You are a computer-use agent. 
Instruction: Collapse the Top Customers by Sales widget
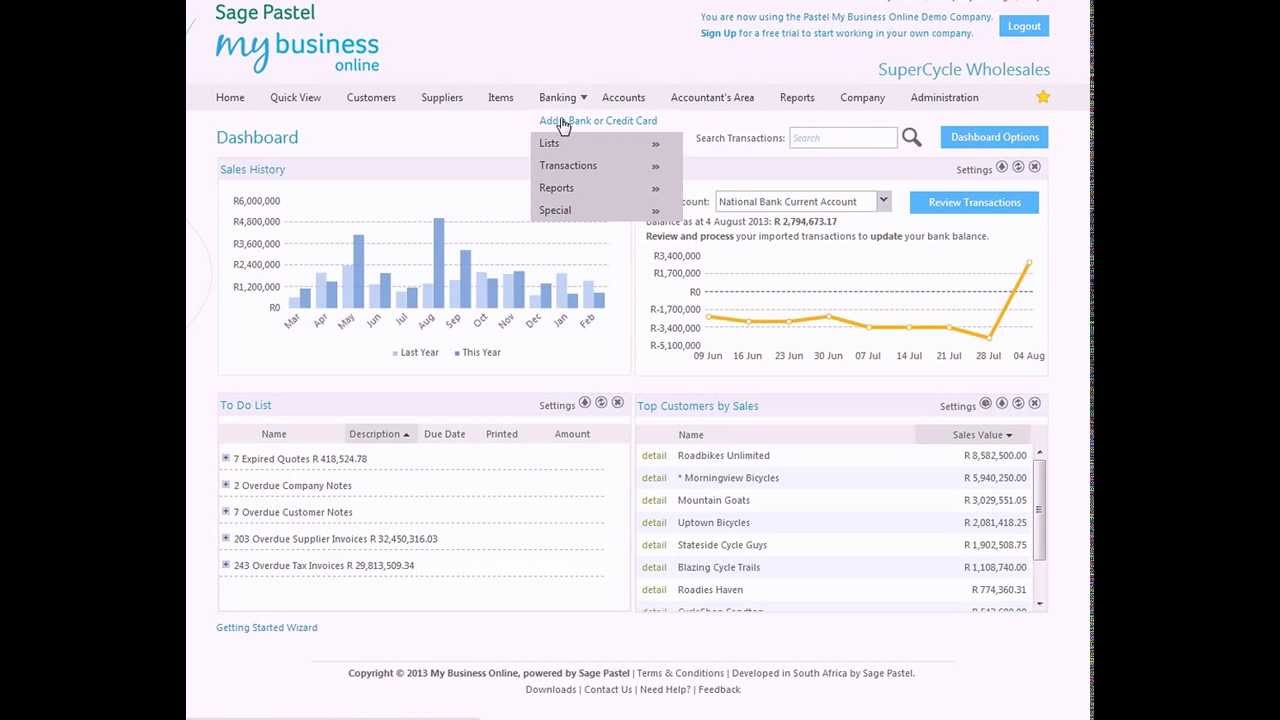(1002, 404)
